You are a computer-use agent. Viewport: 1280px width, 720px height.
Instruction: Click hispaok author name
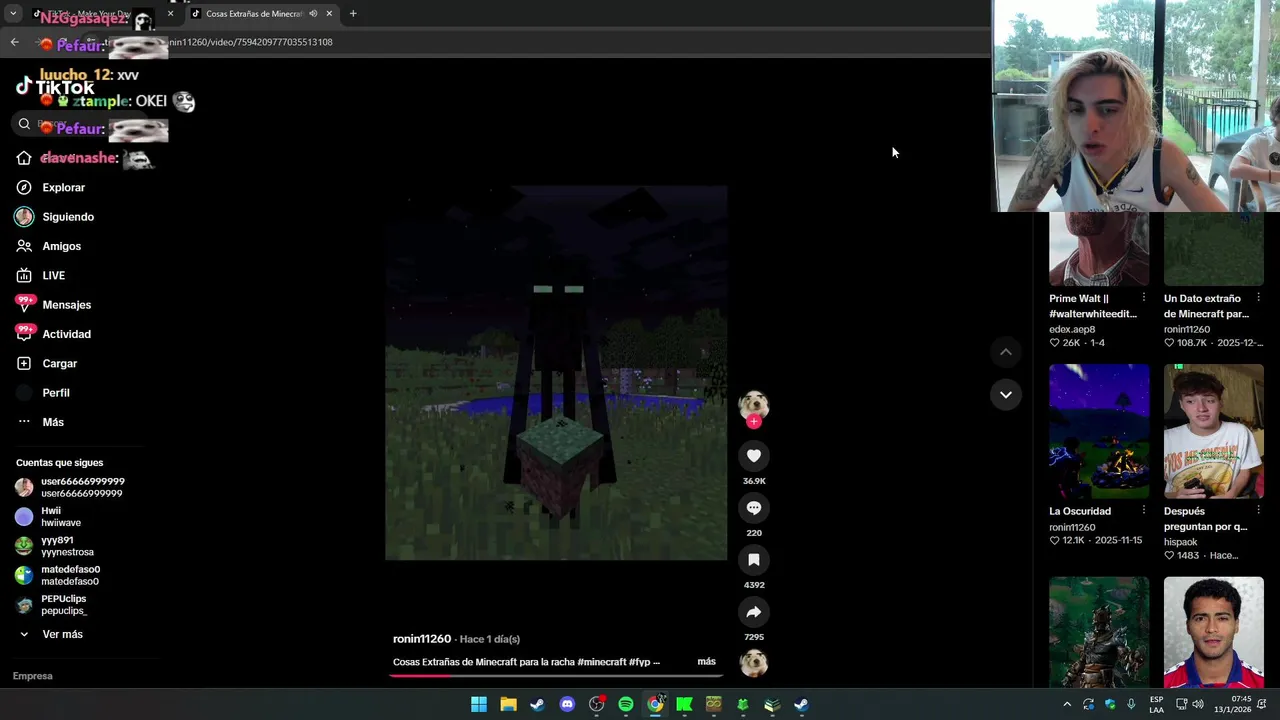[x=1180, y=542]
